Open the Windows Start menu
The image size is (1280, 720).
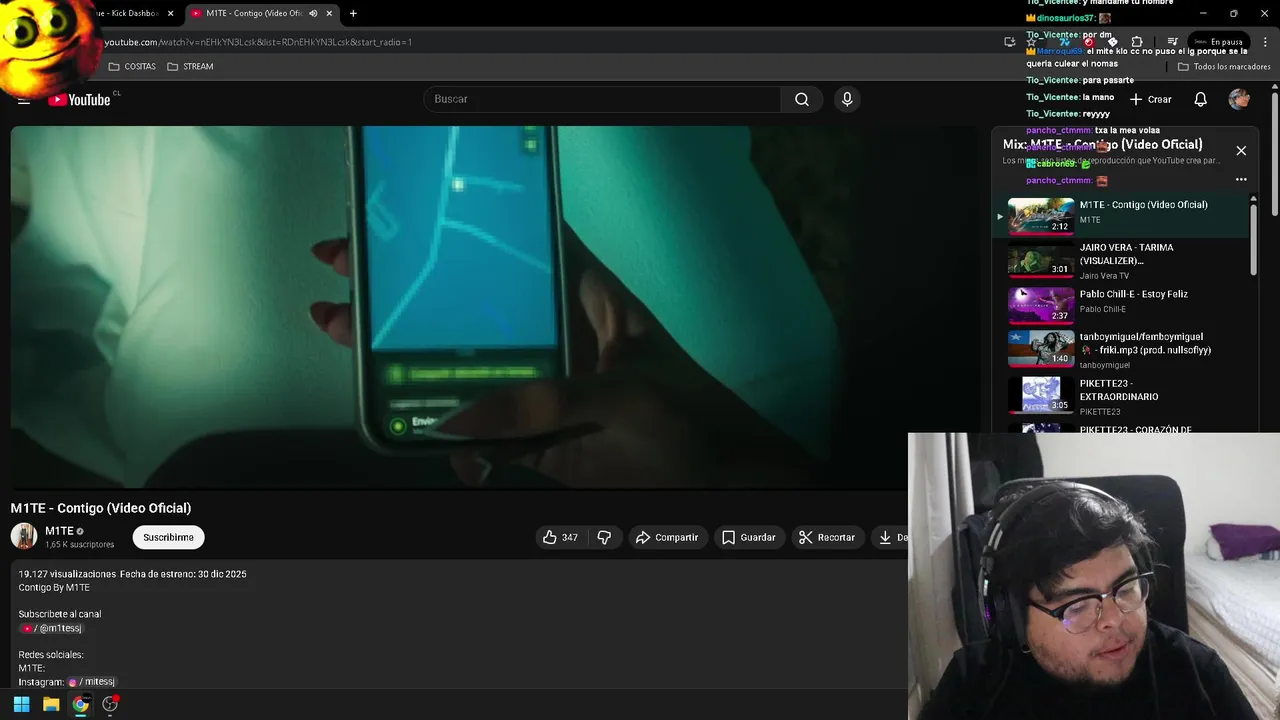coord(21,704)
